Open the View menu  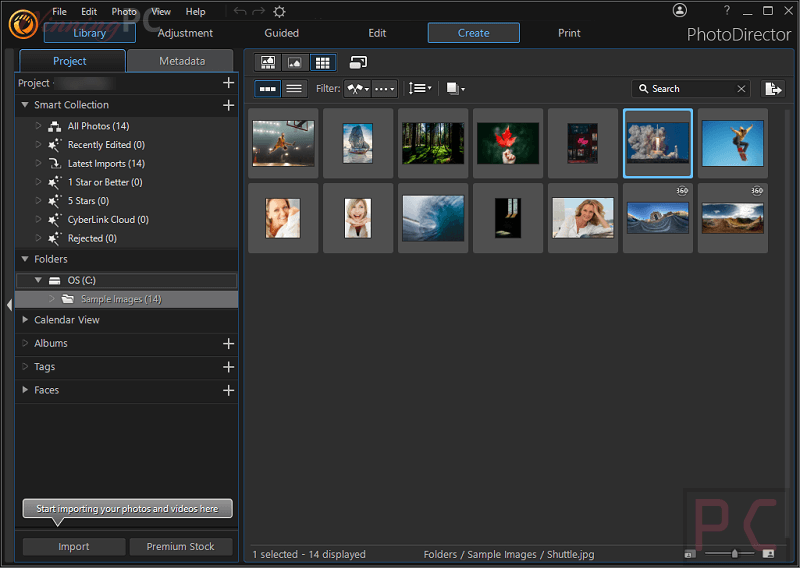pos(161,11)
